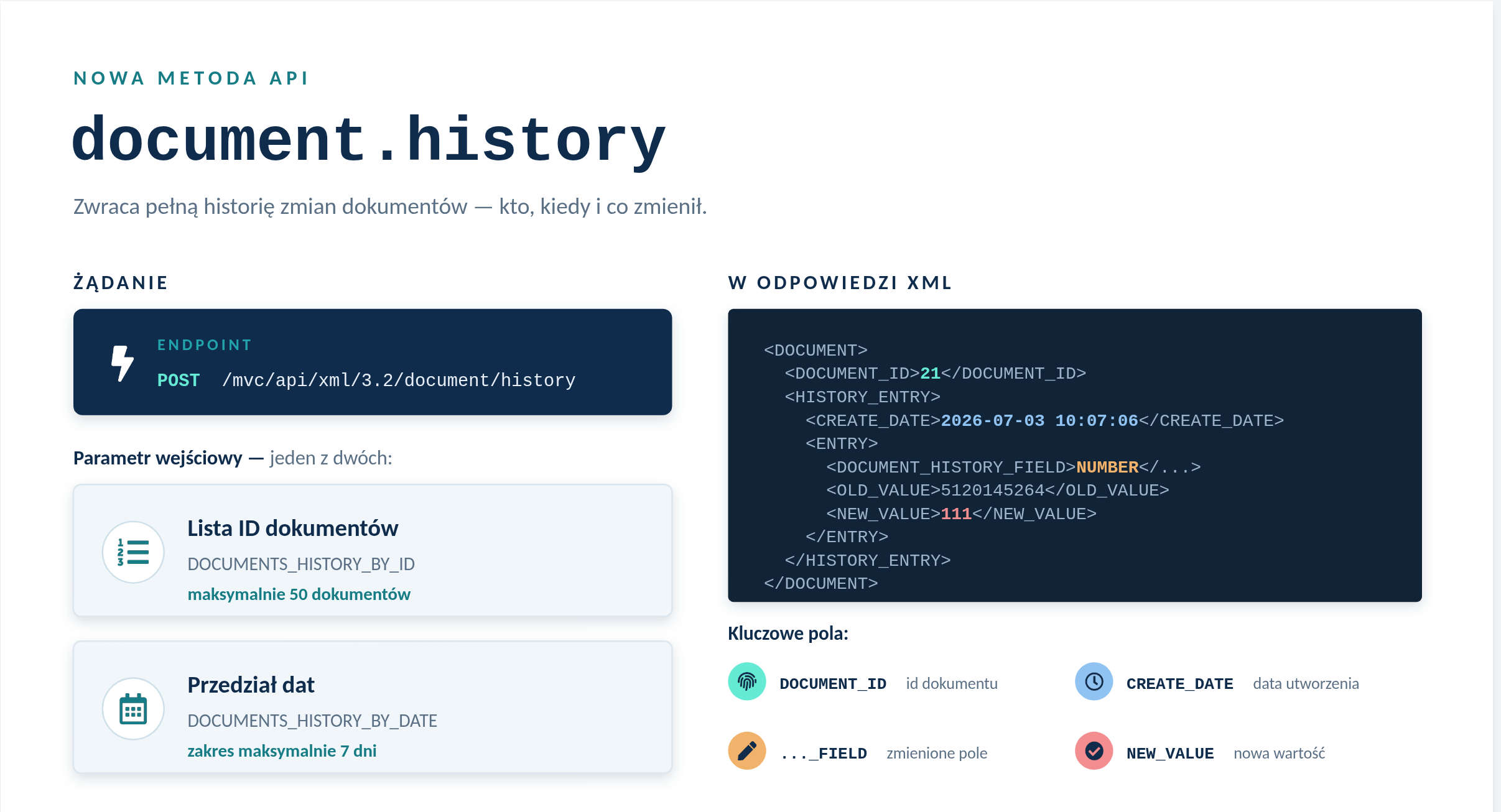Viewport: 1501px width, 812px height.
Task: Click the green fingerprint DOCUMENT_ID icon
Action: [x=747, y=682]
